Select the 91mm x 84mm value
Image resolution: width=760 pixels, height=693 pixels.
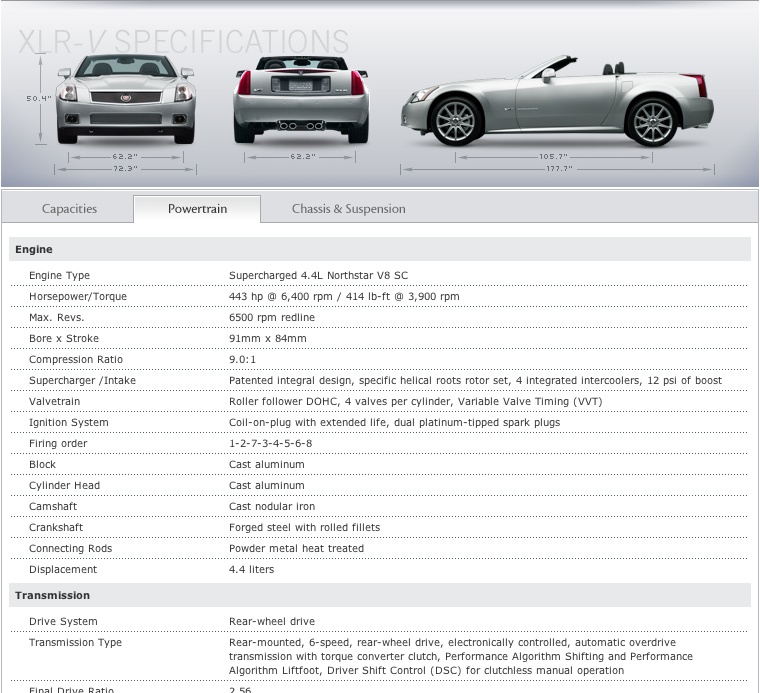(268, 338)
